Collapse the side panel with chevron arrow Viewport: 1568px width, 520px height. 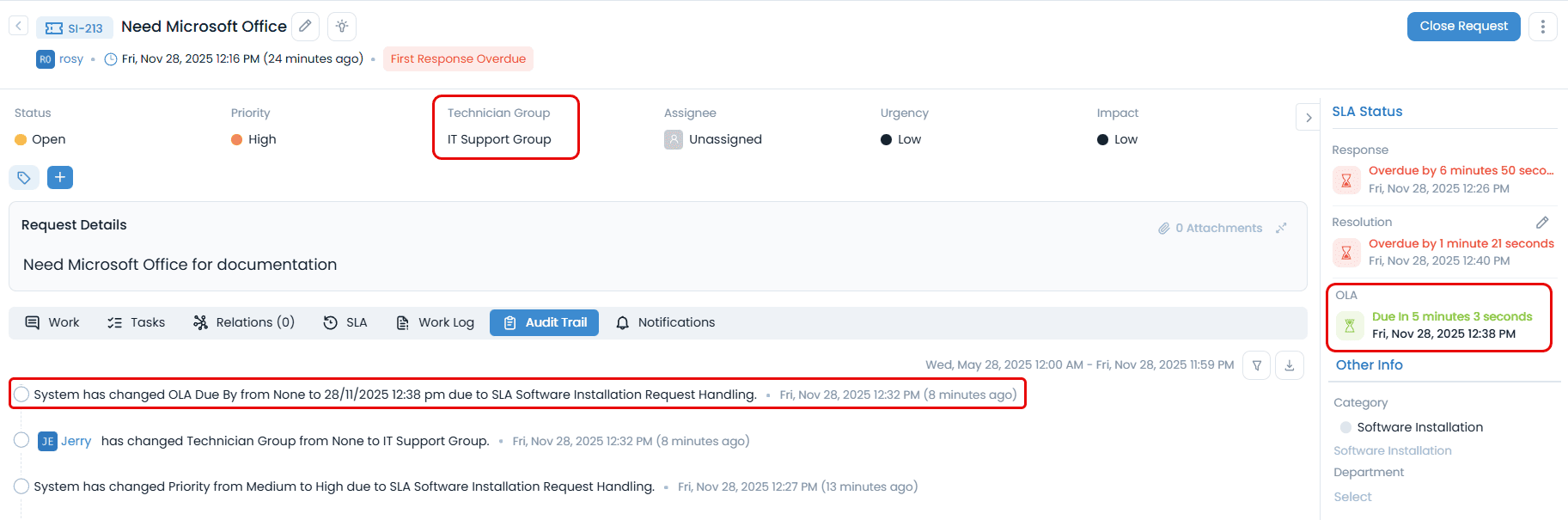(1308, 117)
